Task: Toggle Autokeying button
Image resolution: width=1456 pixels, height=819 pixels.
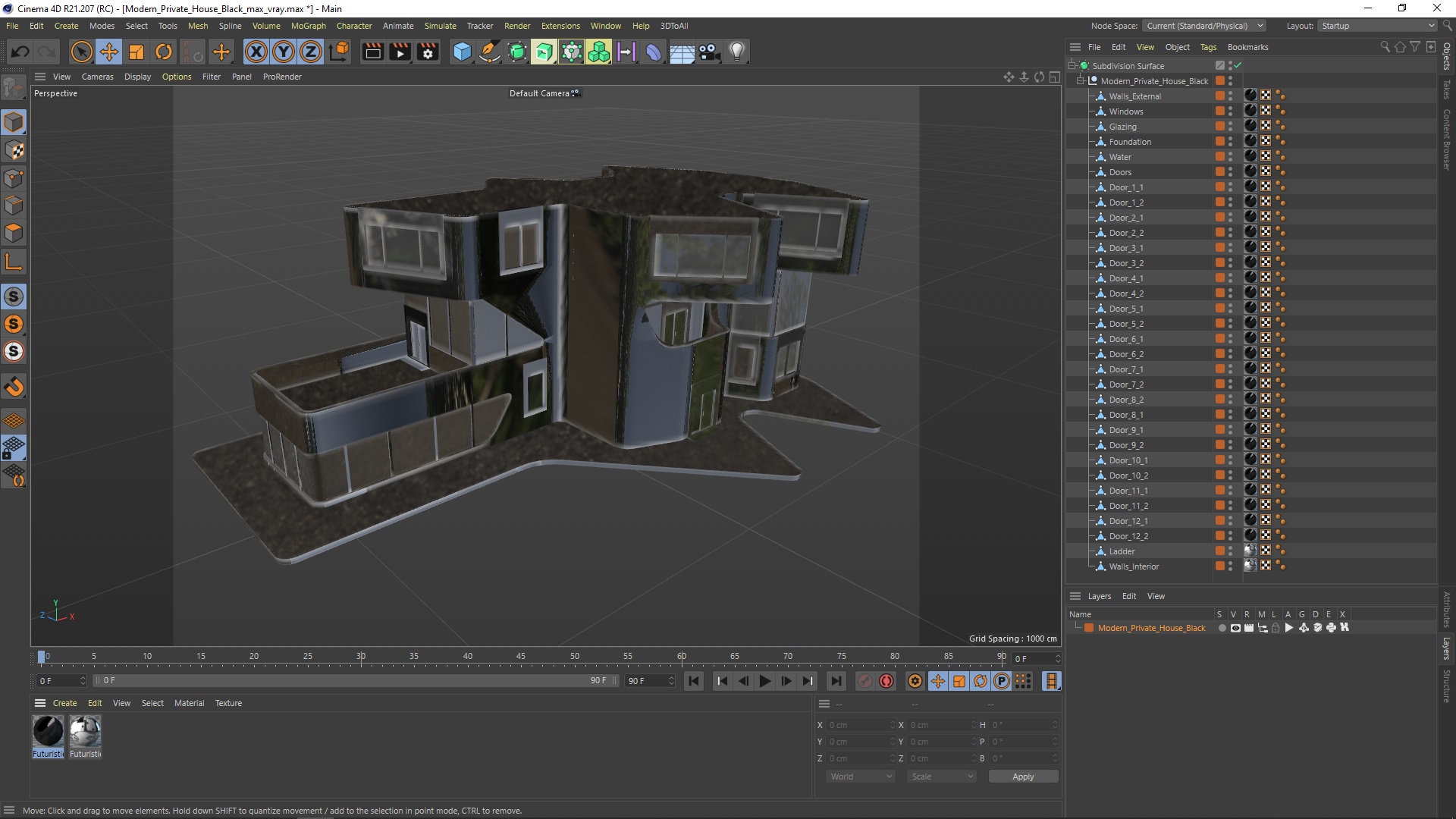Action: click(x=886, y=681)
